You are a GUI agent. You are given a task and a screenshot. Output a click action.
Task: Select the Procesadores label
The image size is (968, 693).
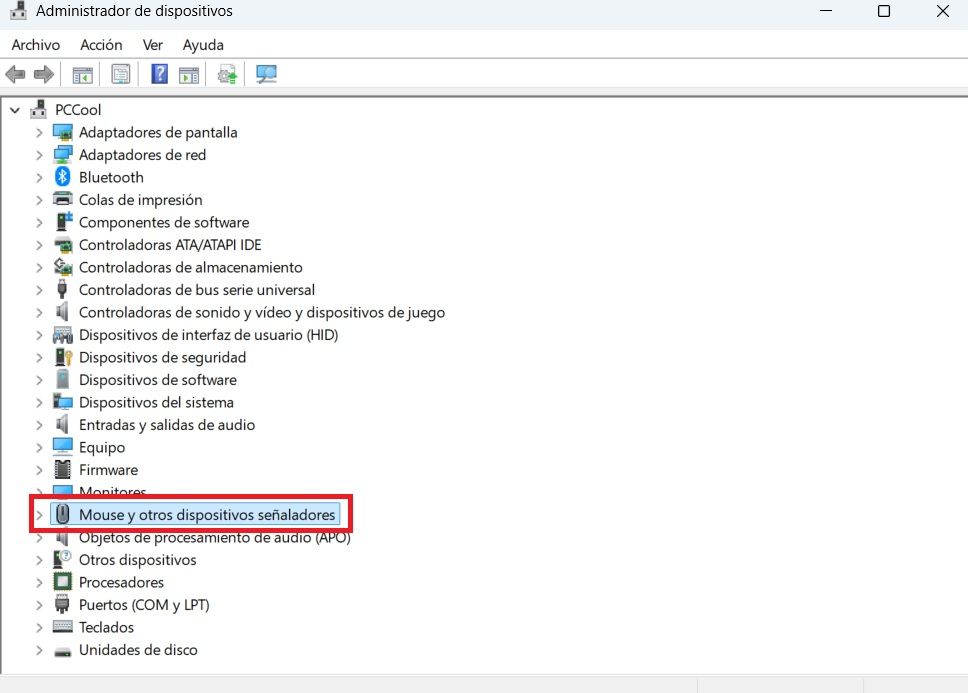point(122,582)
